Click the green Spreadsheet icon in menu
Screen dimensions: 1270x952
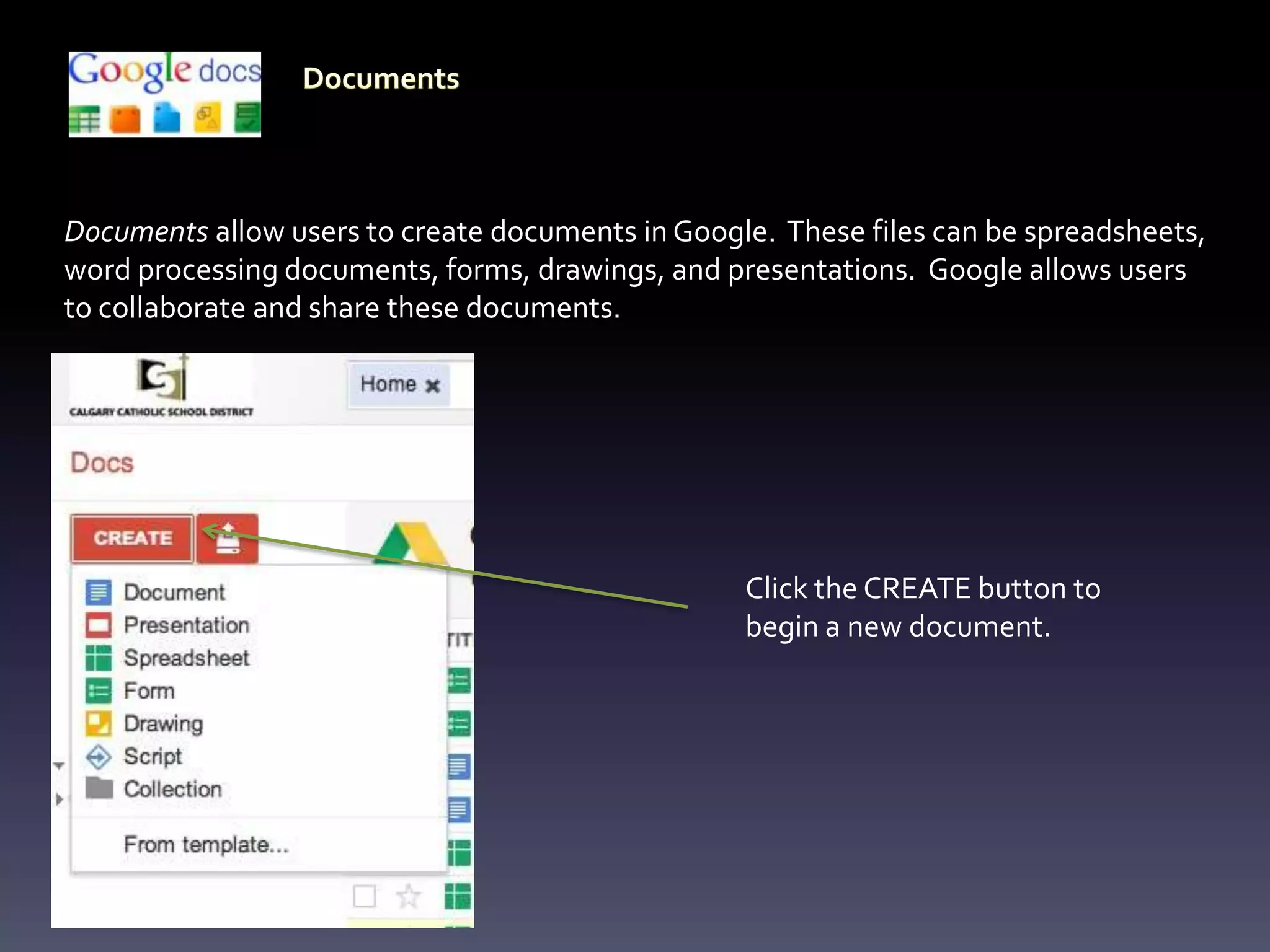pos(99,658)
